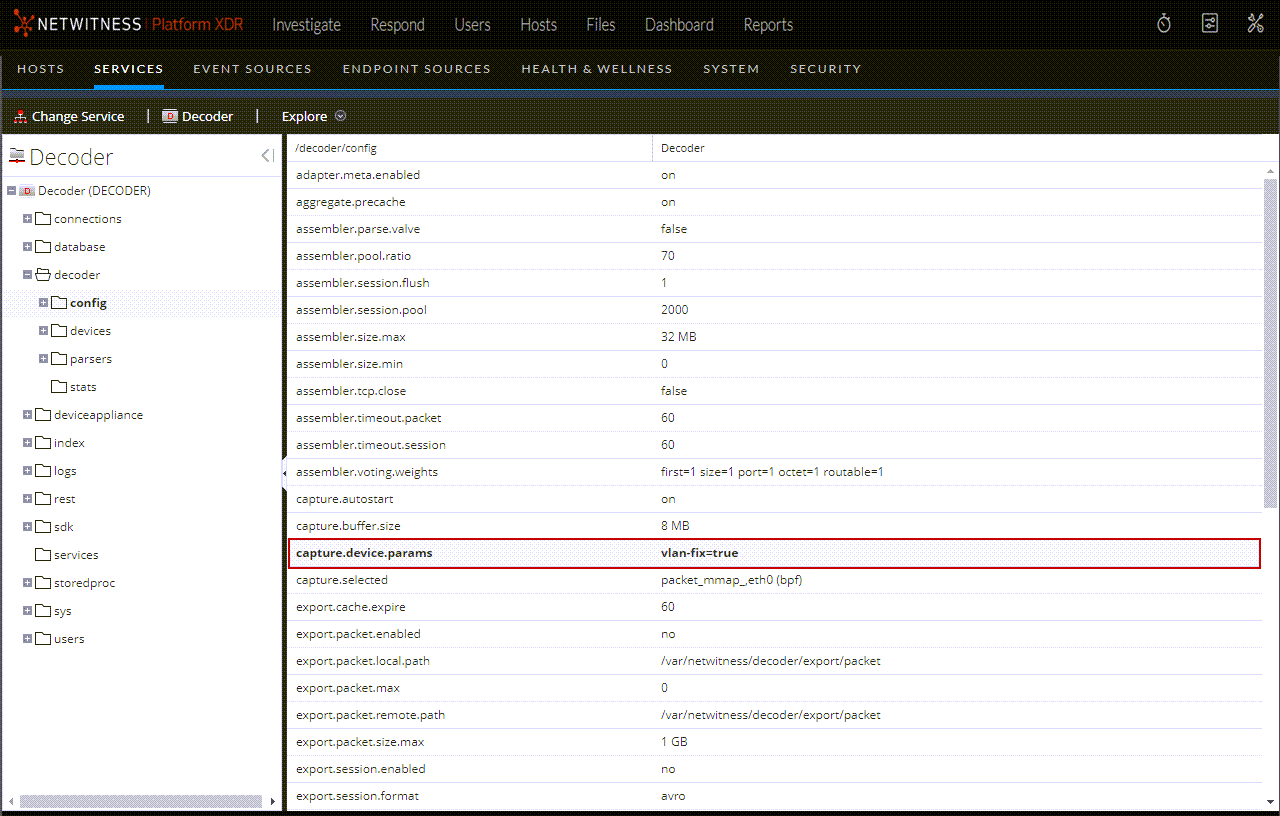Click the Decoder (DECODER) root node icon
This screenshot has width=1280, height=816.
(x=28, y=190)
